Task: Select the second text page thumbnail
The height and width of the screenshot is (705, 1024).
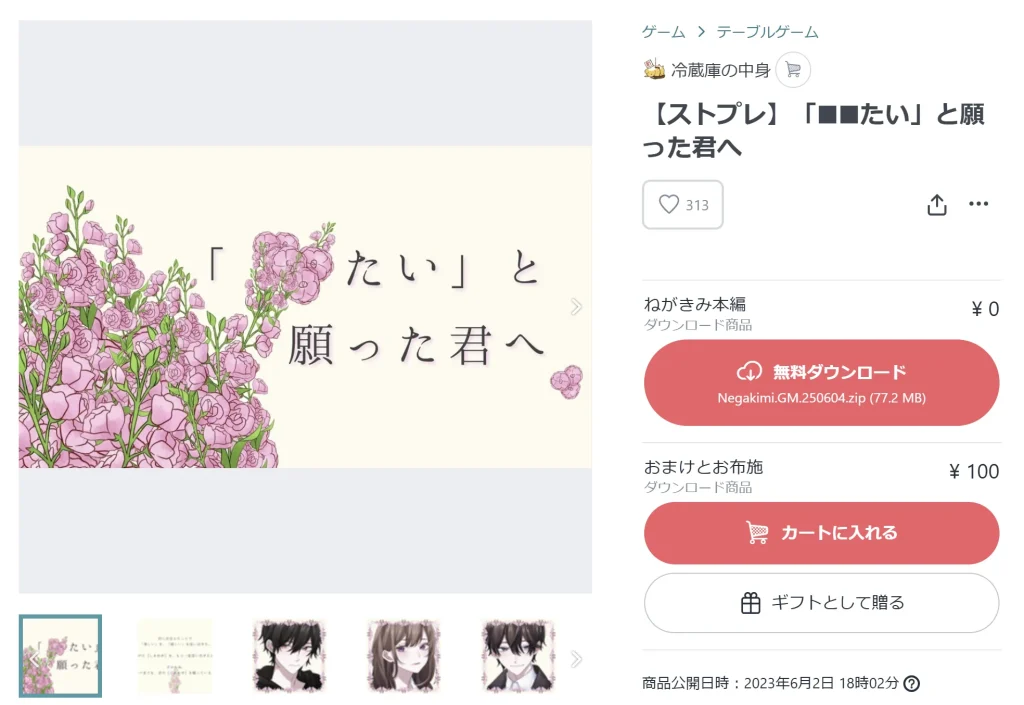Action: (x=174, y=656)
